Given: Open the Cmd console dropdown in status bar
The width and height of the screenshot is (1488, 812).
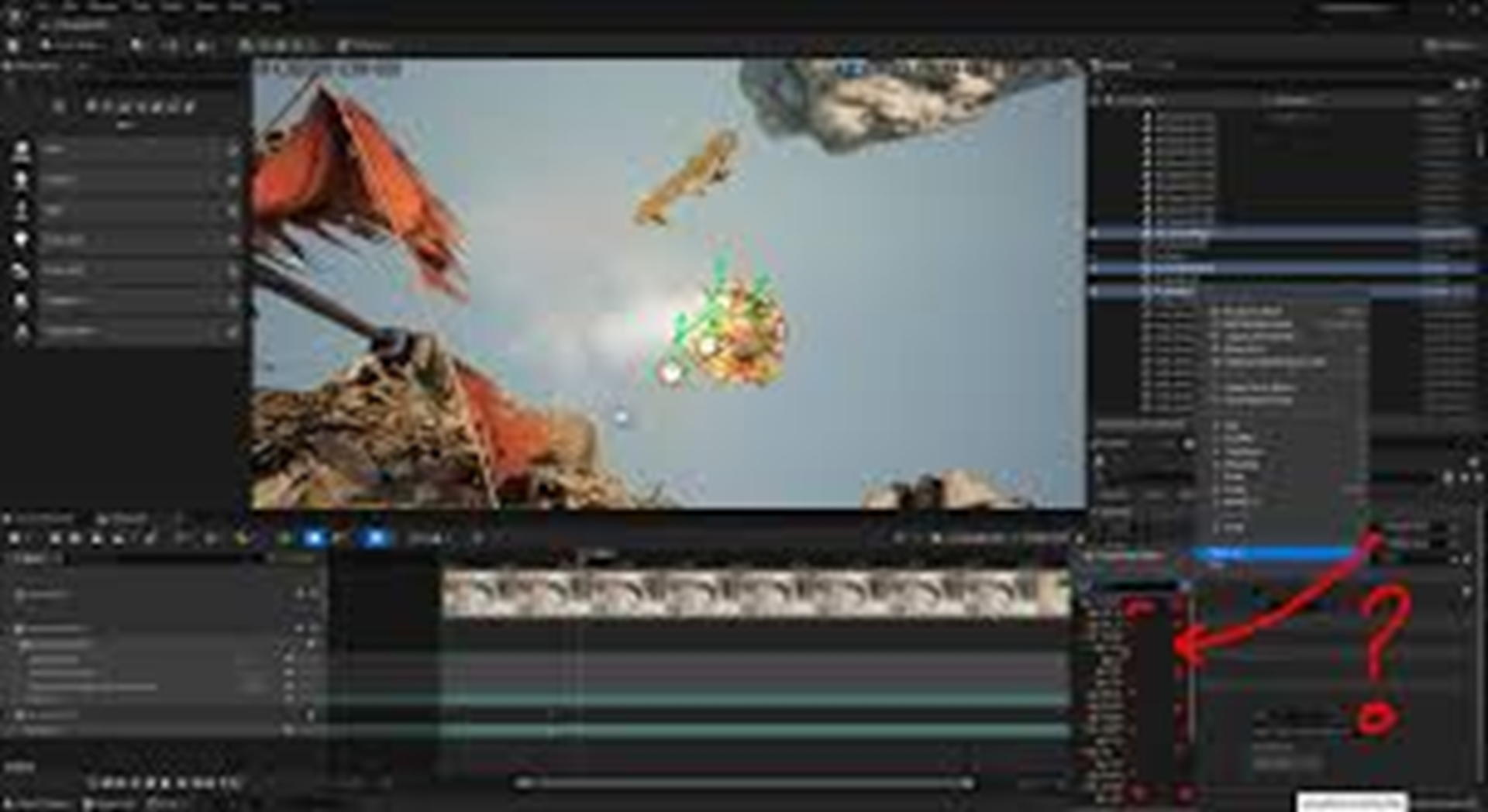Looking at the screenshot, I should 164,803.
